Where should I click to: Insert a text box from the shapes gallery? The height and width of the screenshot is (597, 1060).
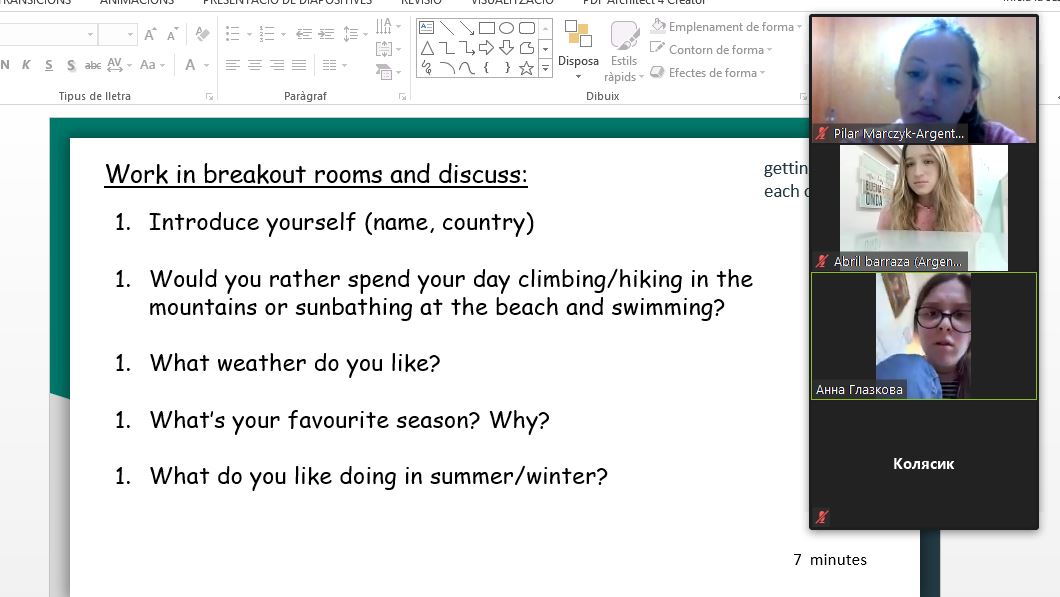pos(427,28)
